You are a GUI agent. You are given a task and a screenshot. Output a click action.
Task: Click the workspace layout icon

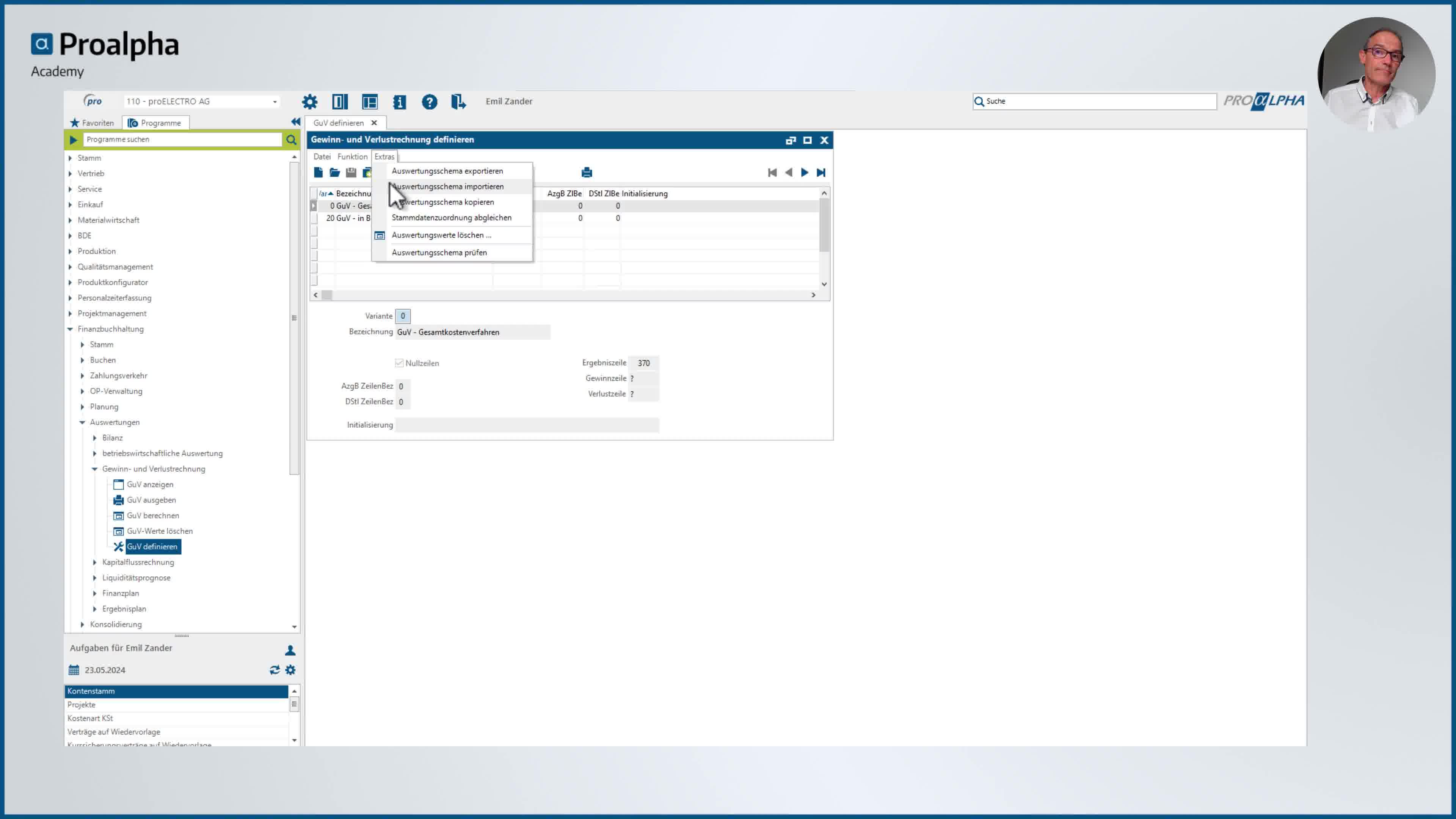pyautogui.click(x=370, y=102)
